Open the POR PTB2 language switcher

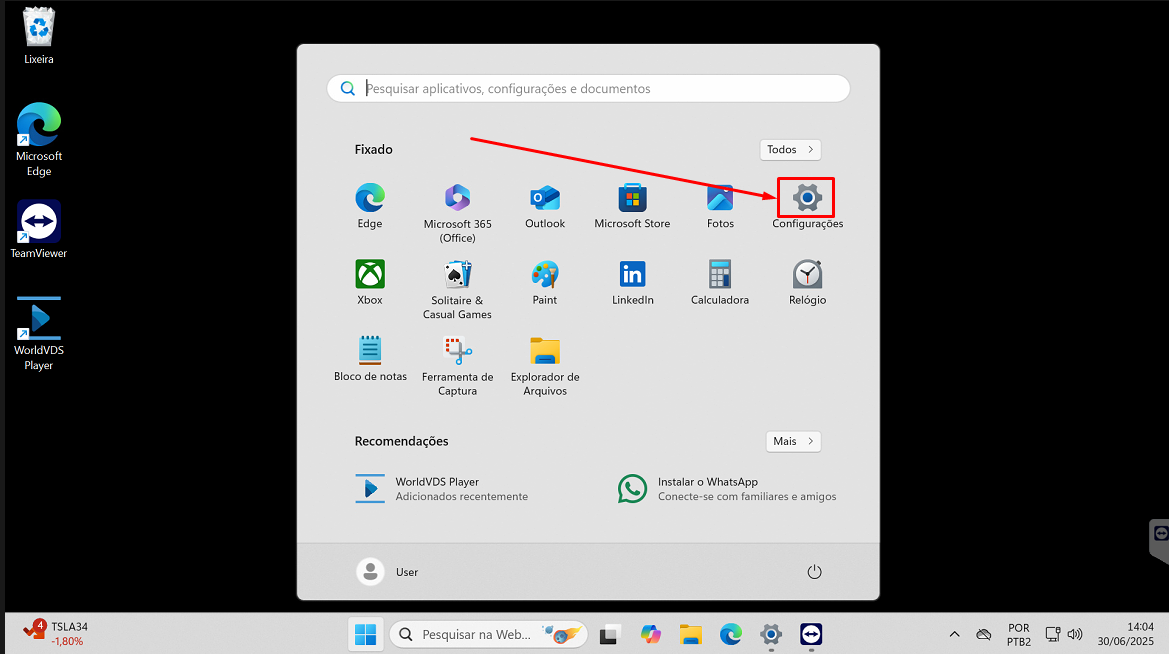tap(1019, 635)
